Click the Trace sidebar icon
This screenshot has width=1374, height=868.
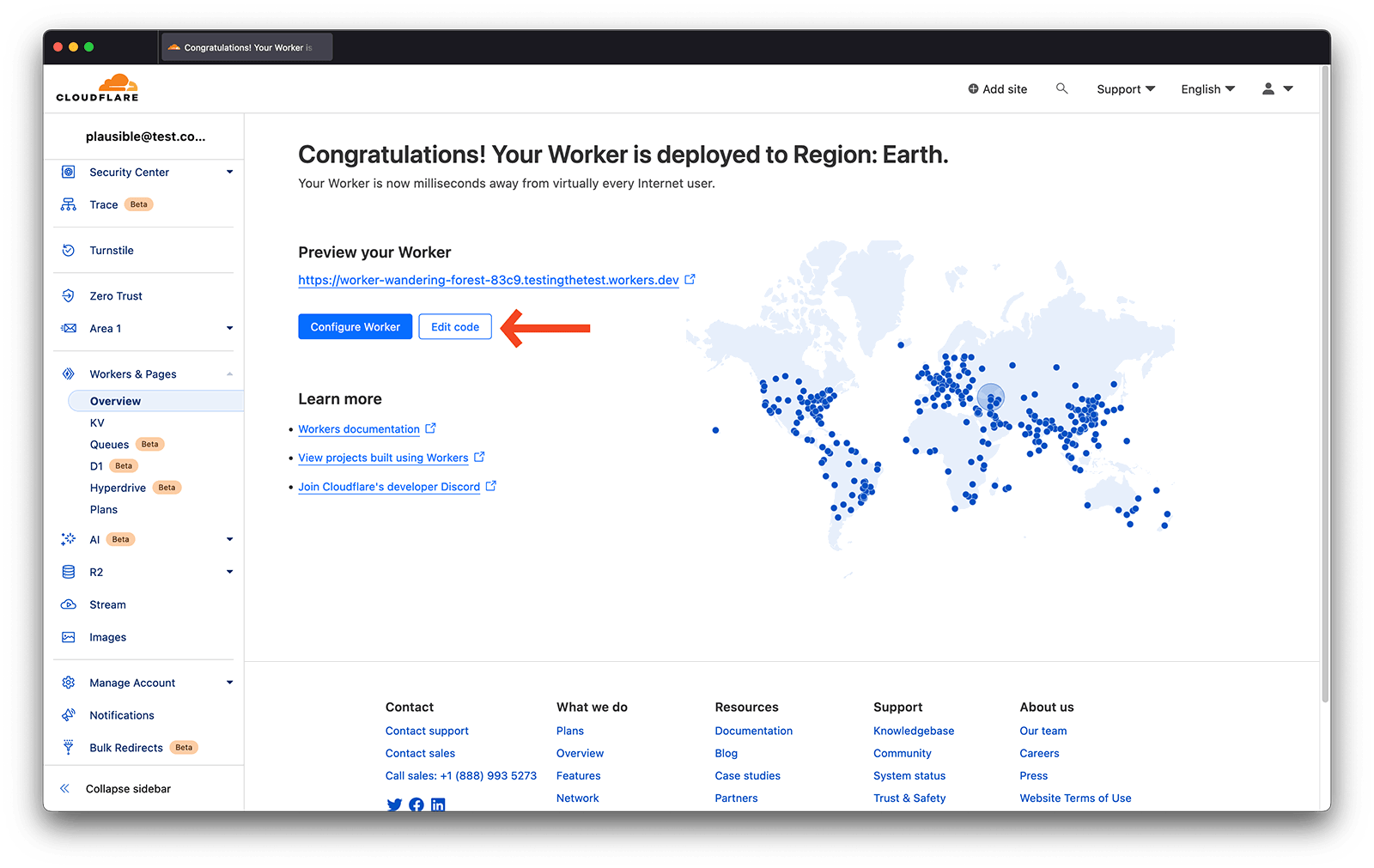(x=69, y=204)
